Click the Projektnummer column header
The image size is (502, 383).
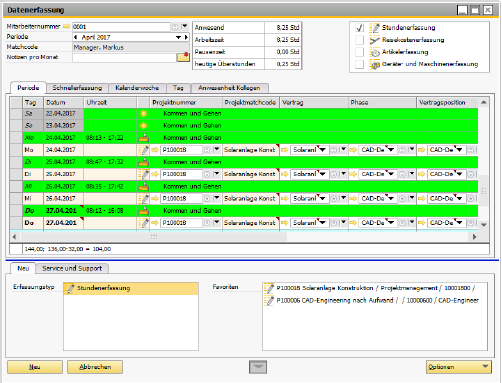[x=186, y=102]
